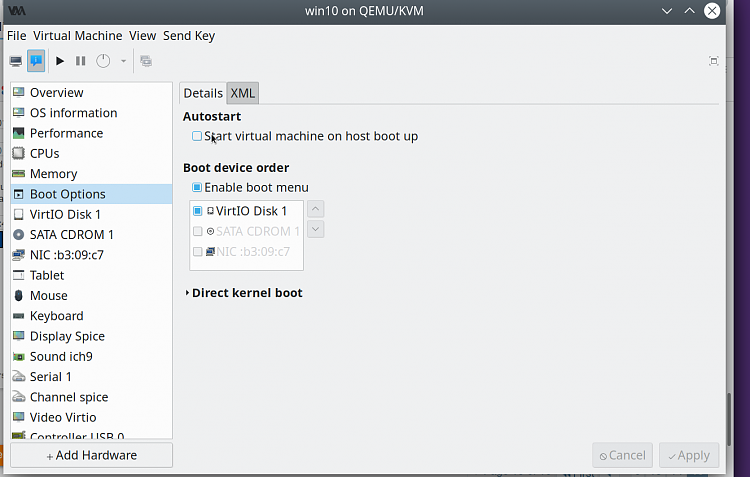Screen dimensions: 750x477
Task: Pause the virtual machine
Action: click(80, 61)
